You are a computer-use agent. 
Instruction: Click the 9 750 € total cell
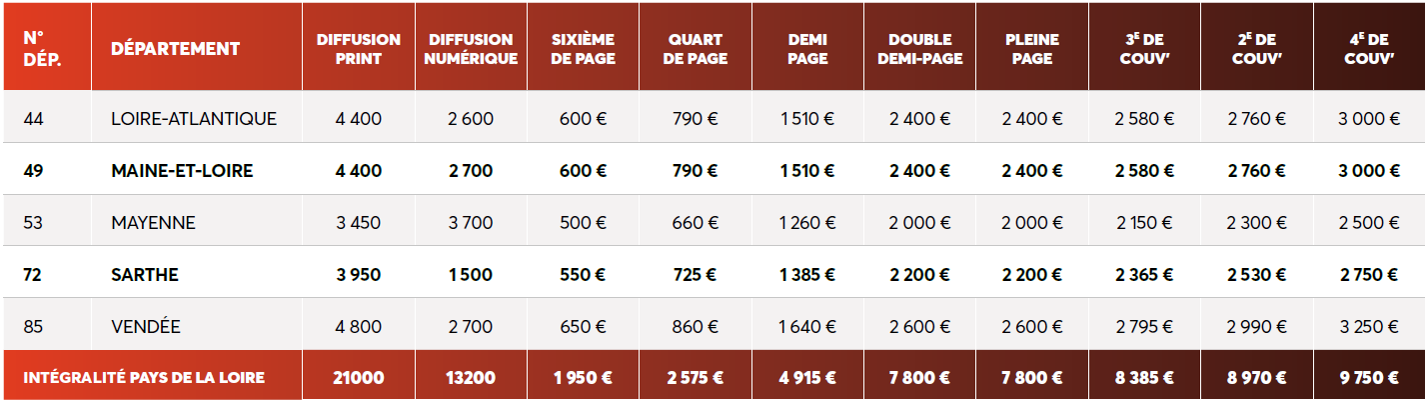tap(1370, 378)
